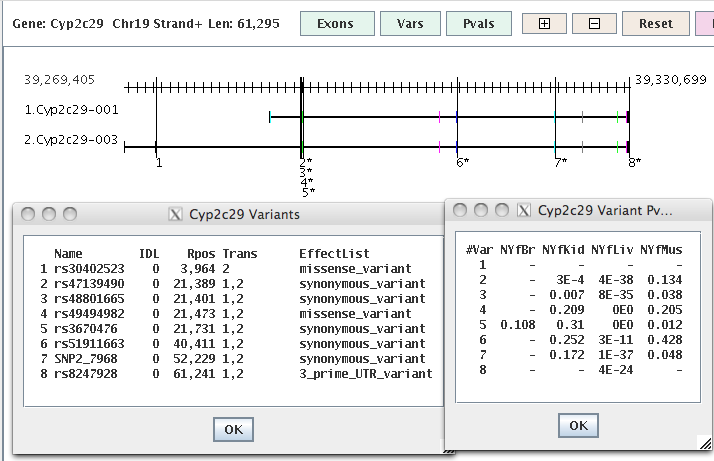The image size is (714, 461).
Task: Reset the gene view
Action: pos(655,23)
